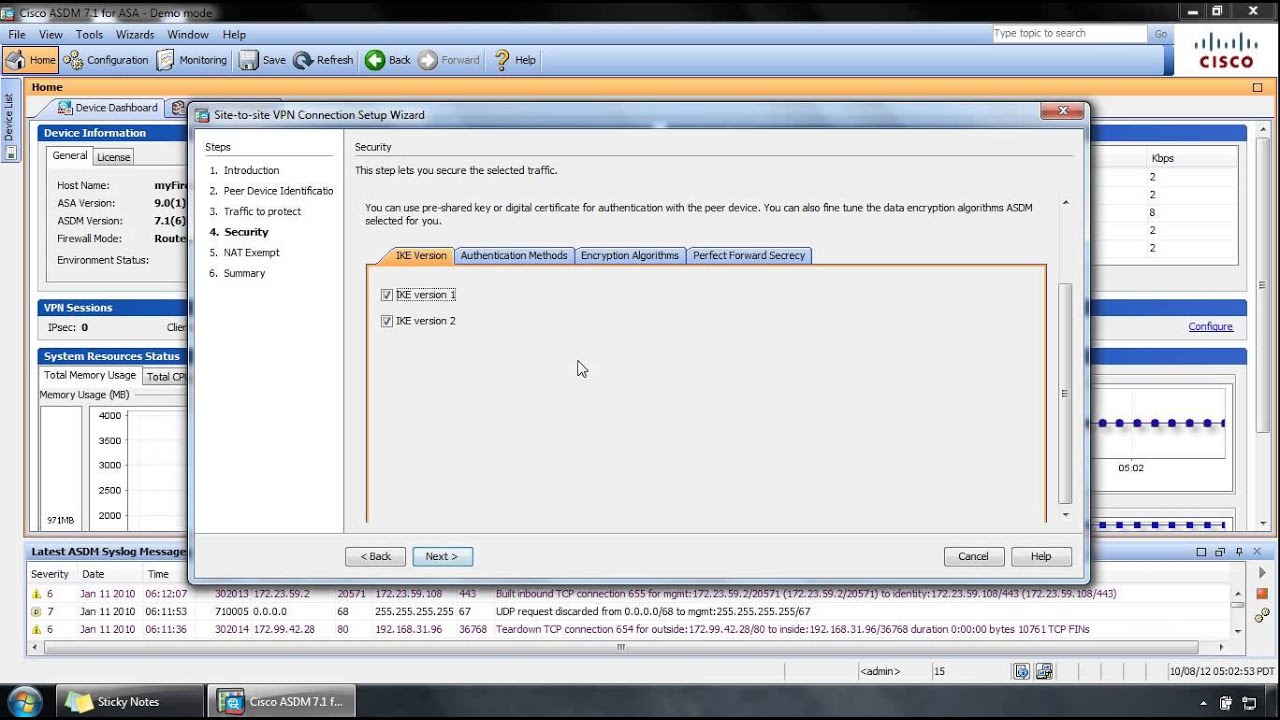Viewport: 1280px width, 720px height.
Task: Click the wizard Help button
Action: 1041,557
